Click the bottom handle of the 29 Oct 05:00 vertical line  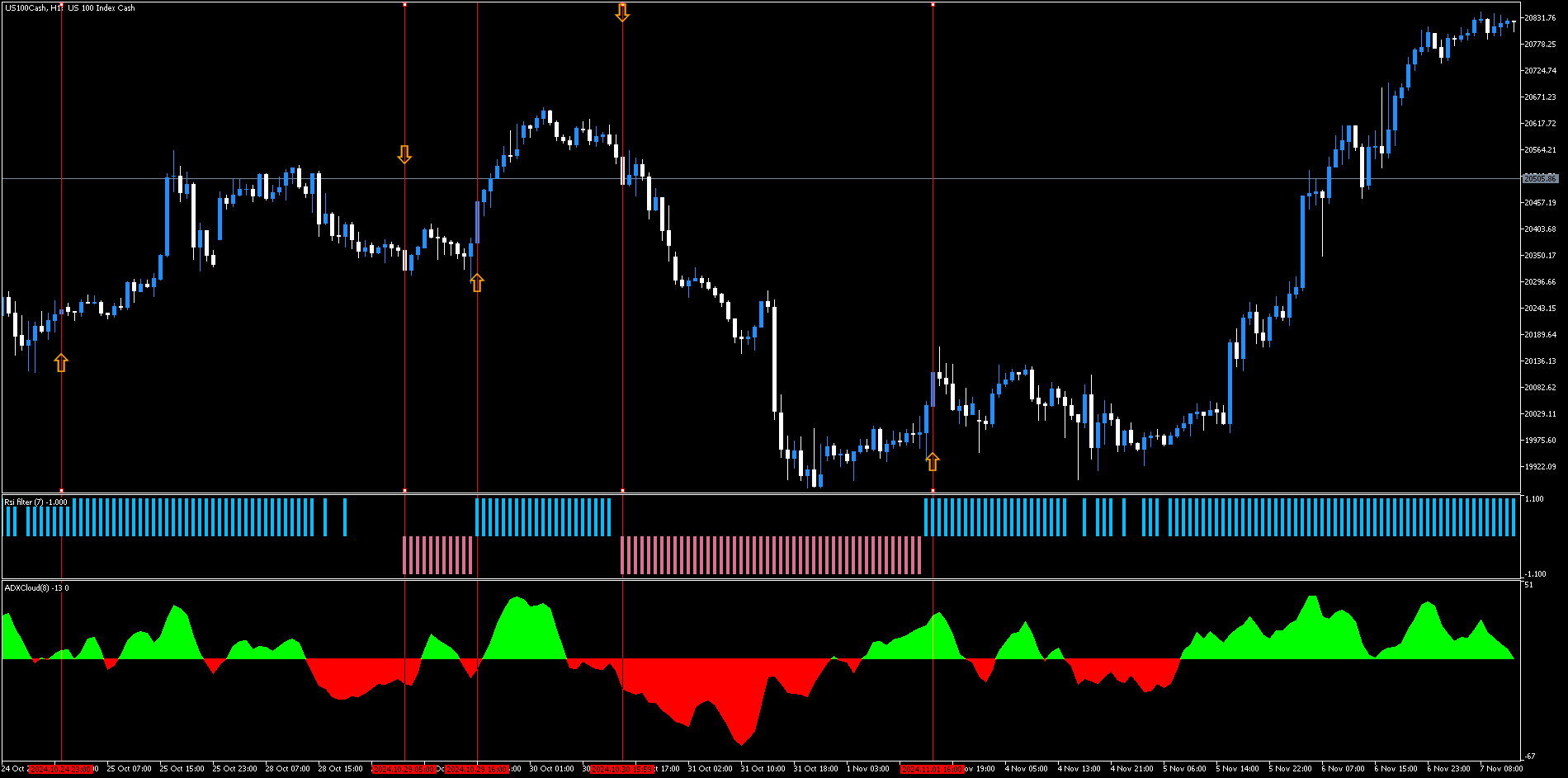tap(404, 491)
